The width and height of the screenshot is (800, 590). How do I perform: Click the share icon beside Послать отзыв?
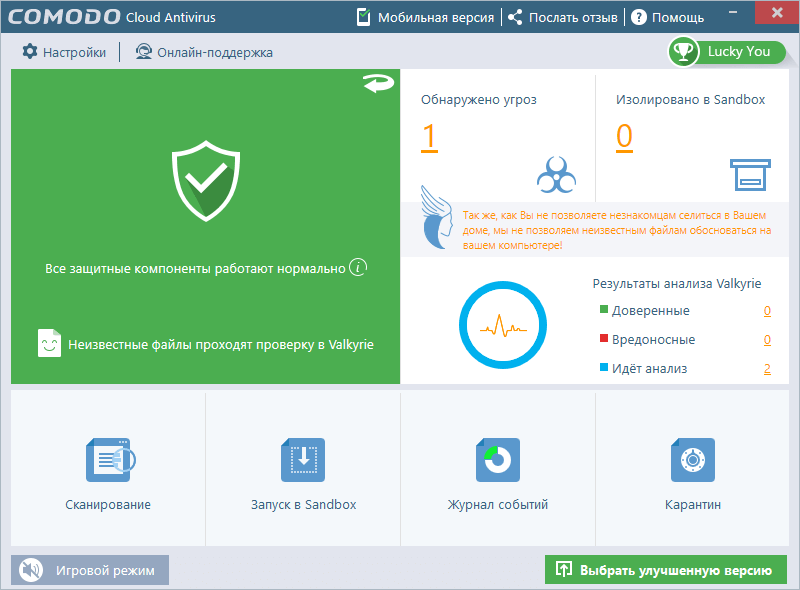pyautogui.click(x=515, y=17)
